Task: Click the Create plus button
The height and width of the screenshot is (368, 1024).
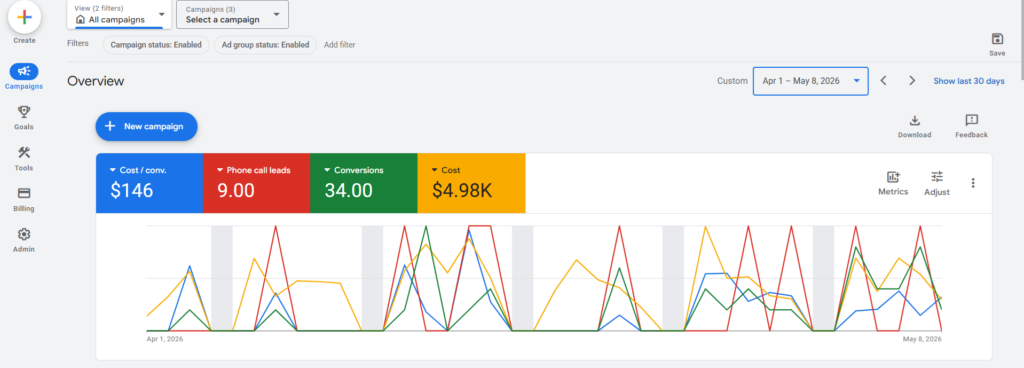Action: [x=24, y=18]
